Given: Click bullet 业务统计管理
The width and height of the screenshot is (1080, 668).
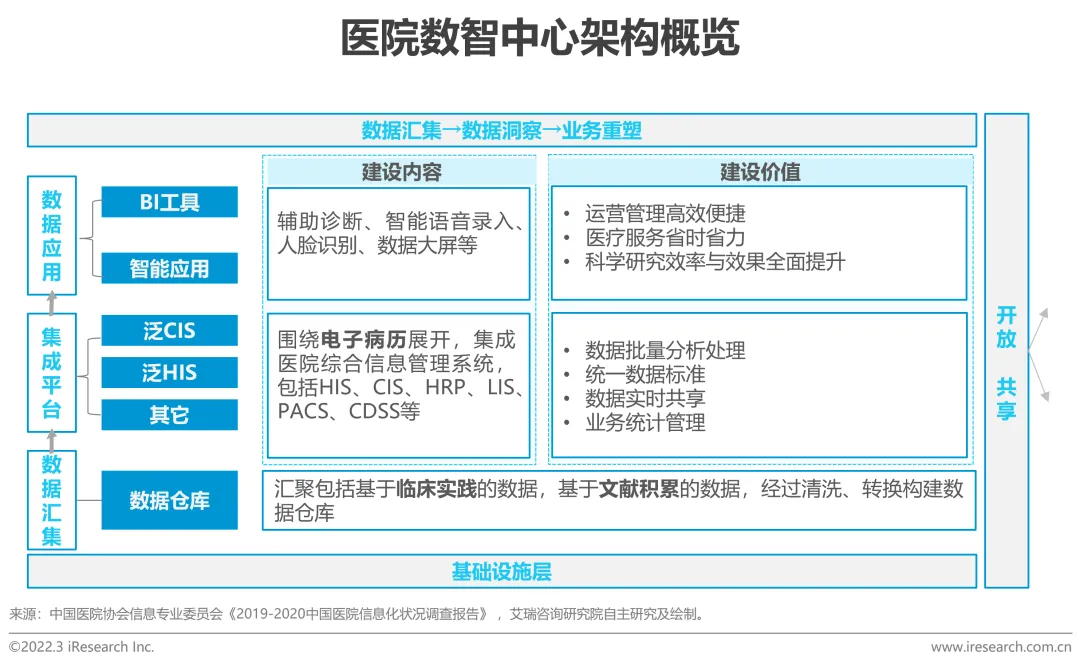Looking at the screenshot, I should [645, 423].
